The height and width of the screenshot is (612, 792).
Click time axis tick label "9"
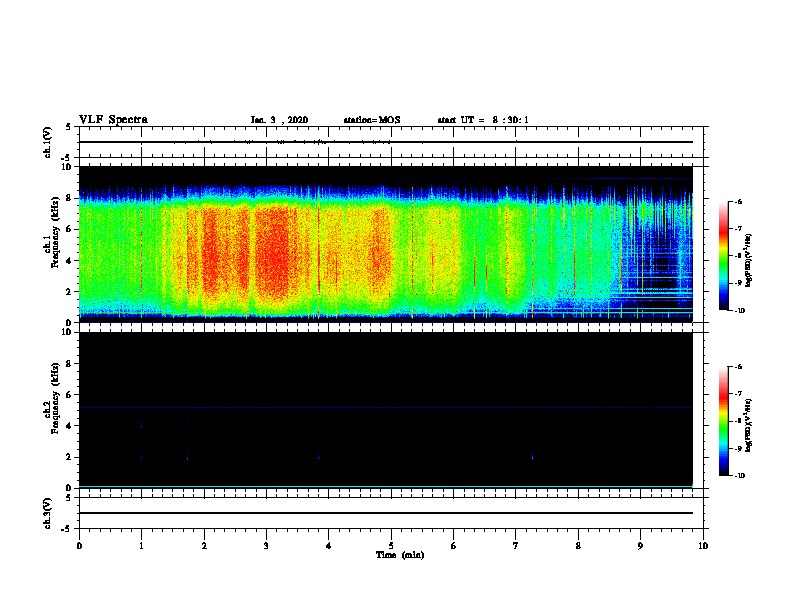point(640,546)
